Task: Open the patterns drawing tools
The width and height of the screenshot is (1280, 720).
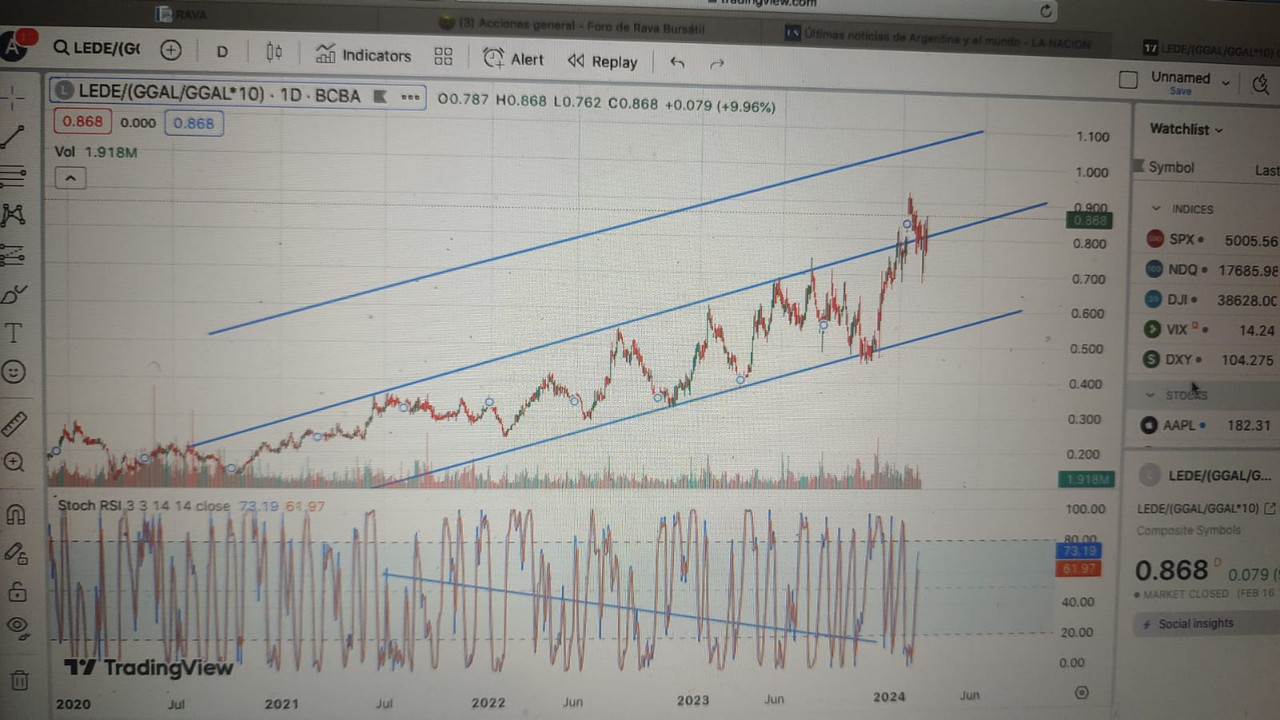Action: [x=13, y=214]
